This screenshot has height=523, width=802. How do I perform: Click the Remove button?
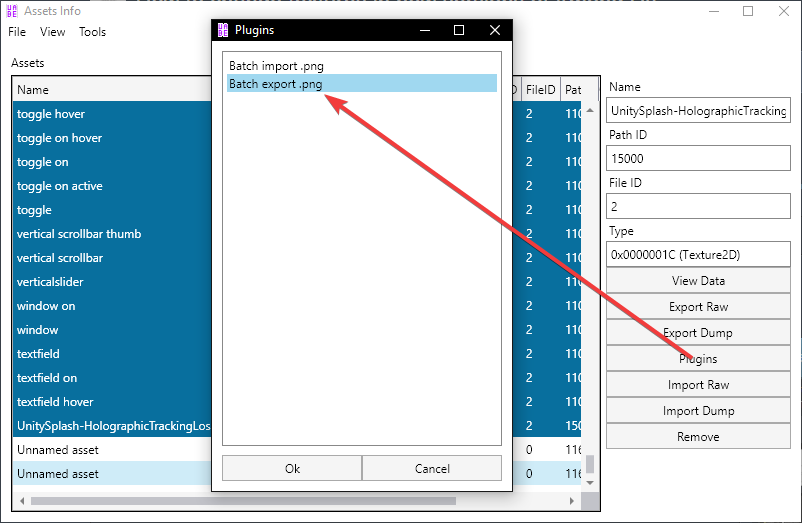click(x=698, y=437)
